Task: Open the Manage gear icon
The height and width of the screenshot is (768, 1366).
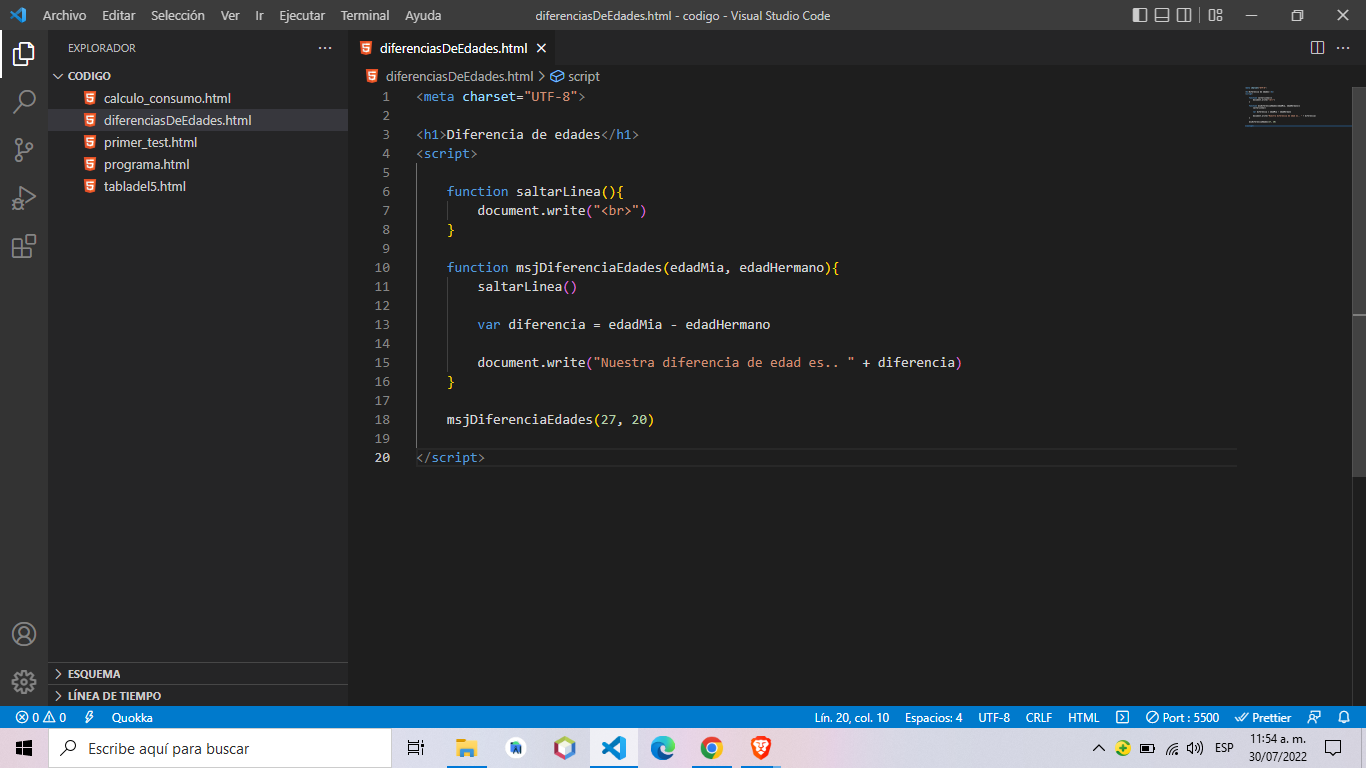Action: 24,682
